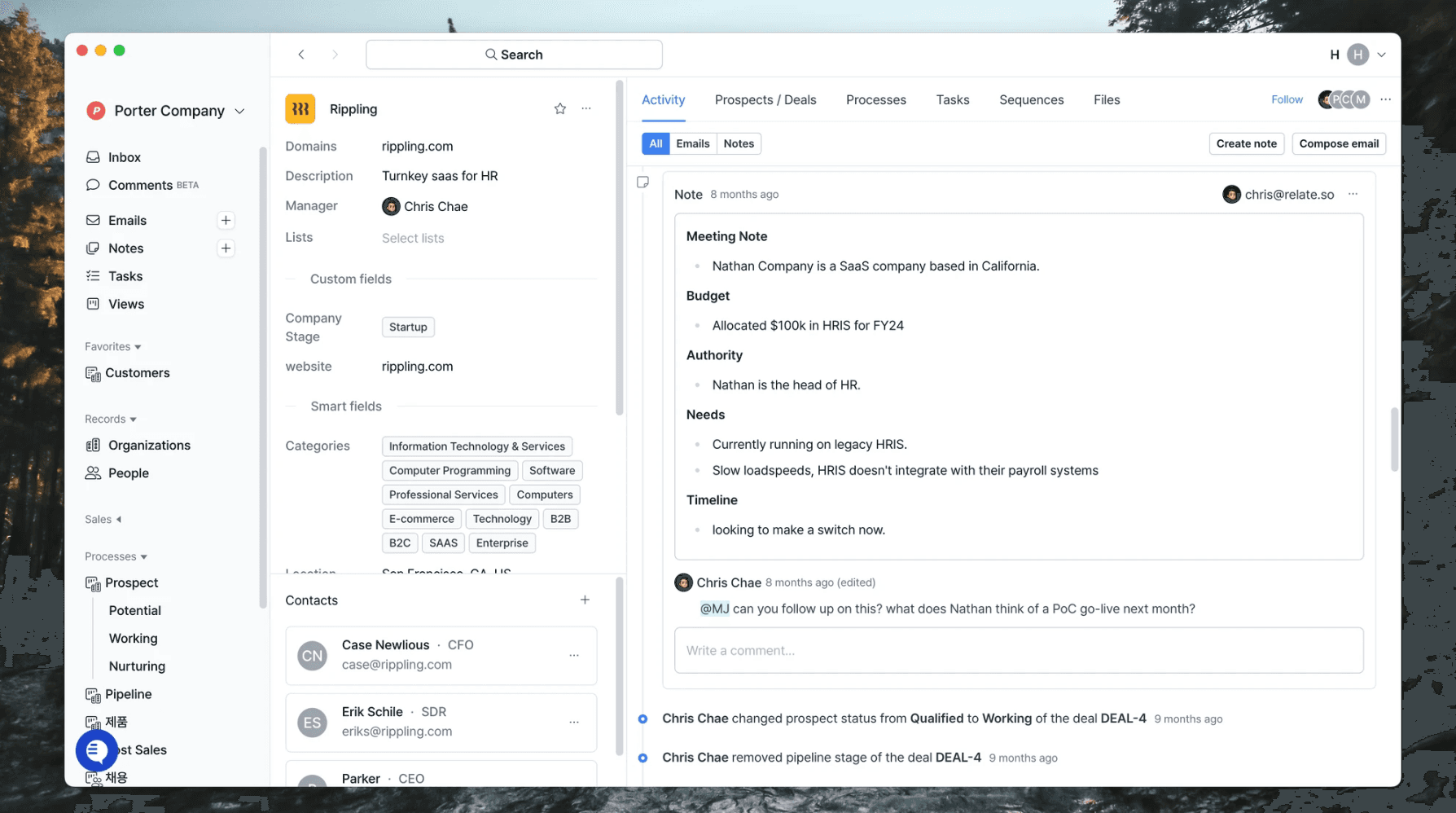Change the Startup company stage
Viewport: 1456px width, 813px height.
pos(408,327)
